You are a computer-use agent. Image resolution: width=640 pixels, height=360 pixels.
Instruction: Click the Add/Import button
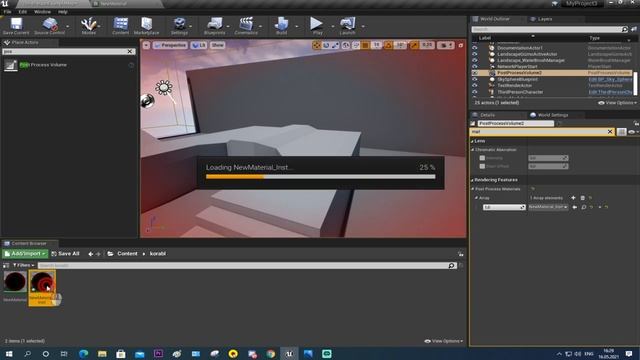tap(25, 253)
